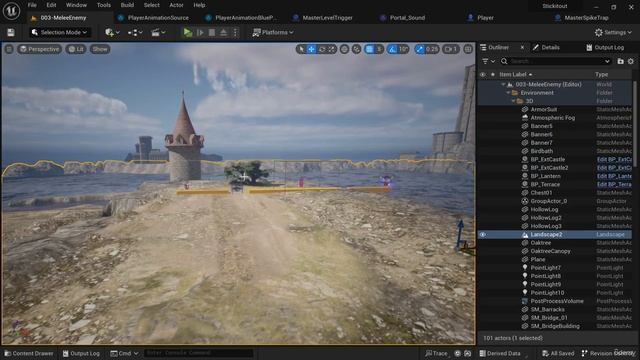Toggle surface snapping in the viewport
The height and width of the screenshot is (360, 640).
pos(356,49)
